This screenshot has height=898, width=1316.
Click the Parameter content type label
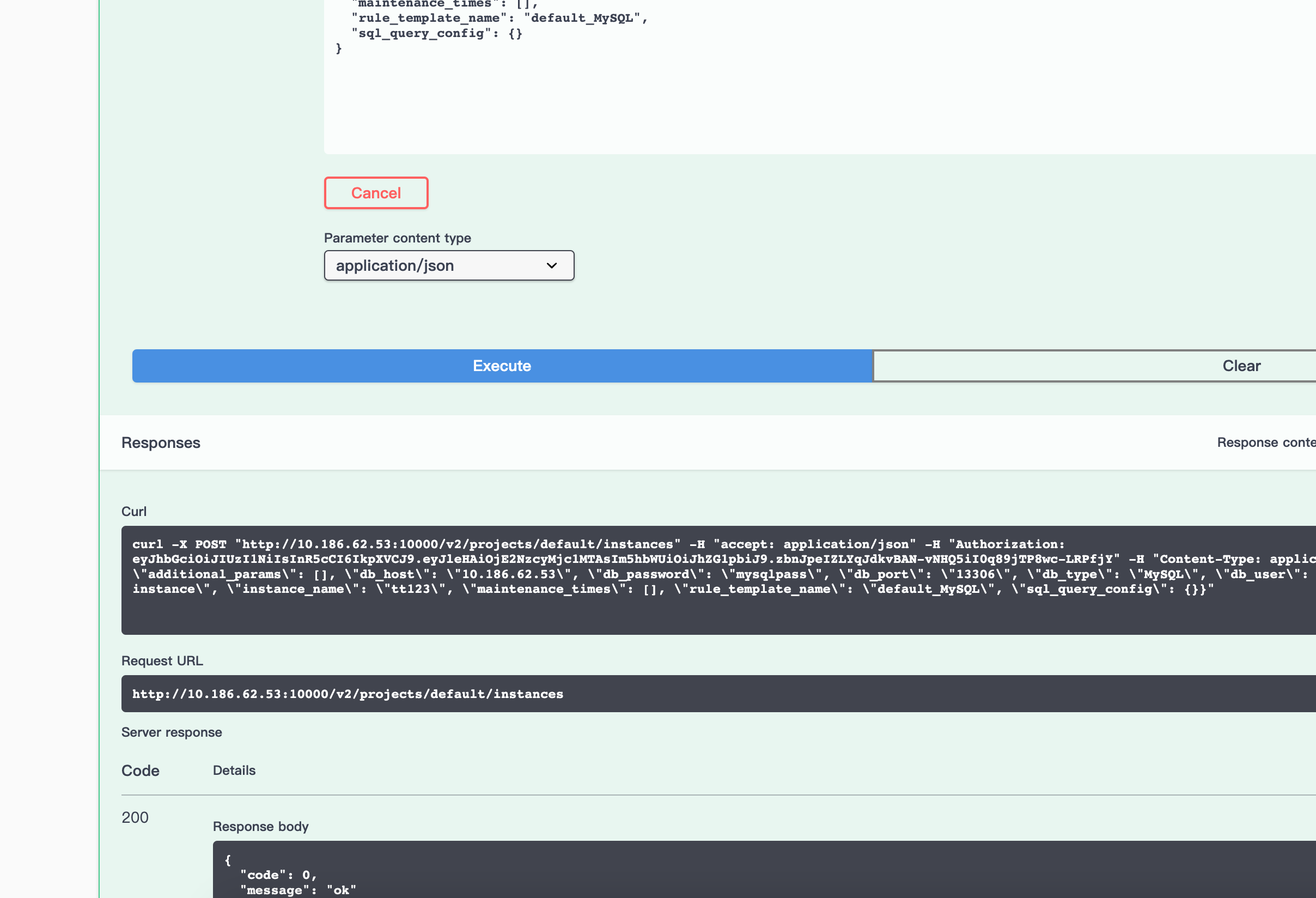pos(397,238)
